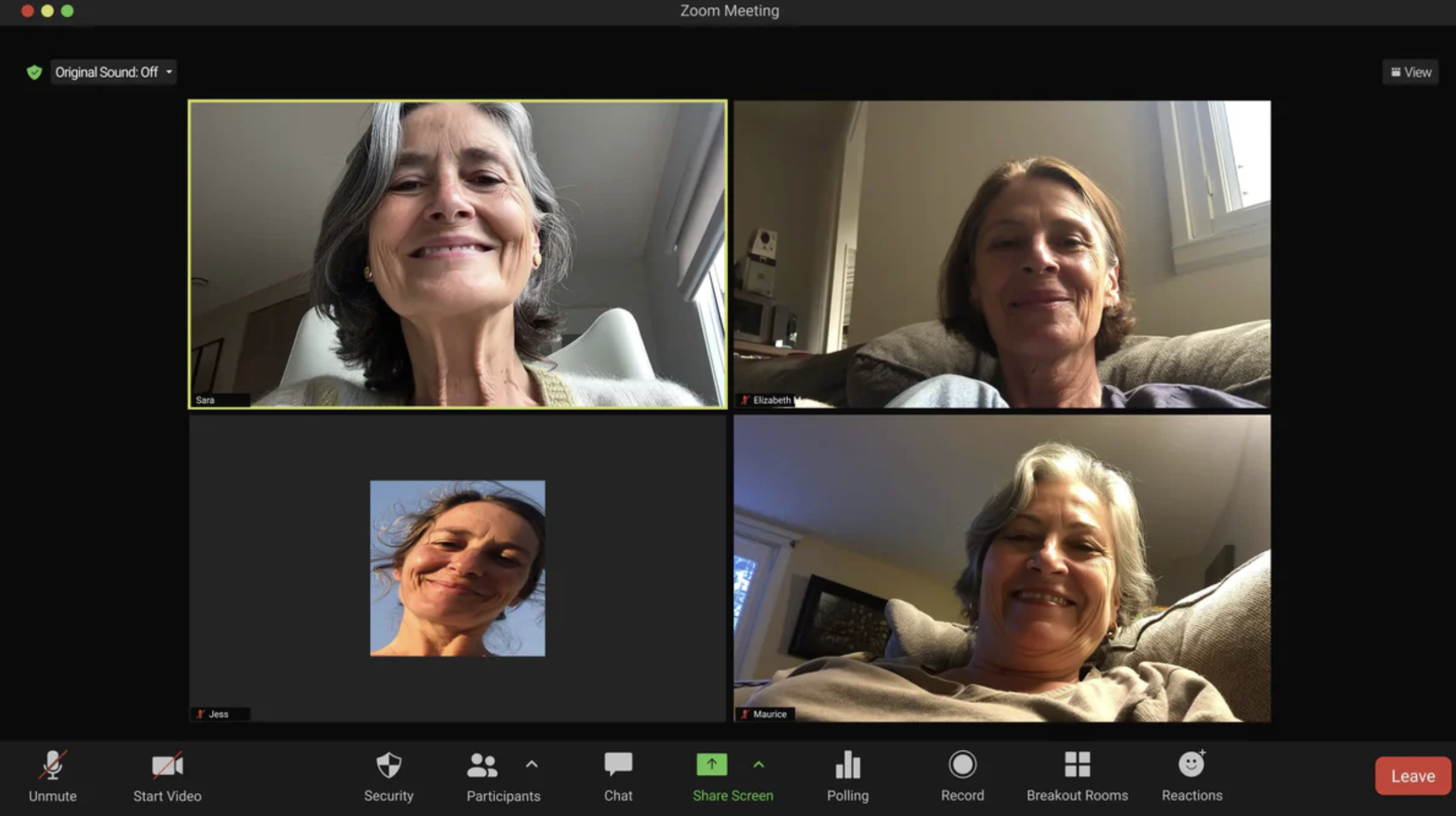Viewport: 1456px width, 816px height.
Task: Unmute the microphone
Action: click(54, 775)
